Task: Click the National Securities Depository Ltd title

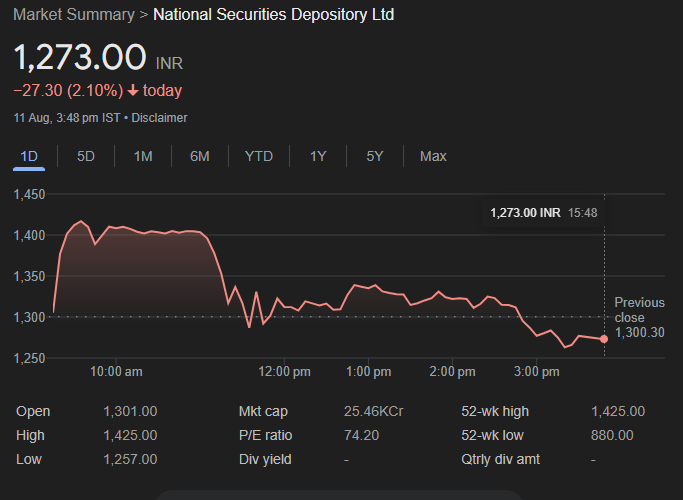Action: 274,15
